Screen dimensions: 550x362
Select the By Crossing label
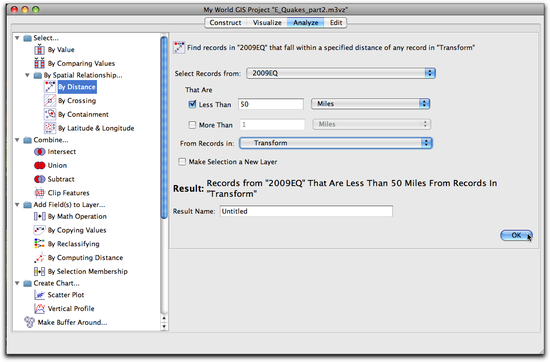(x=77, y=101)
